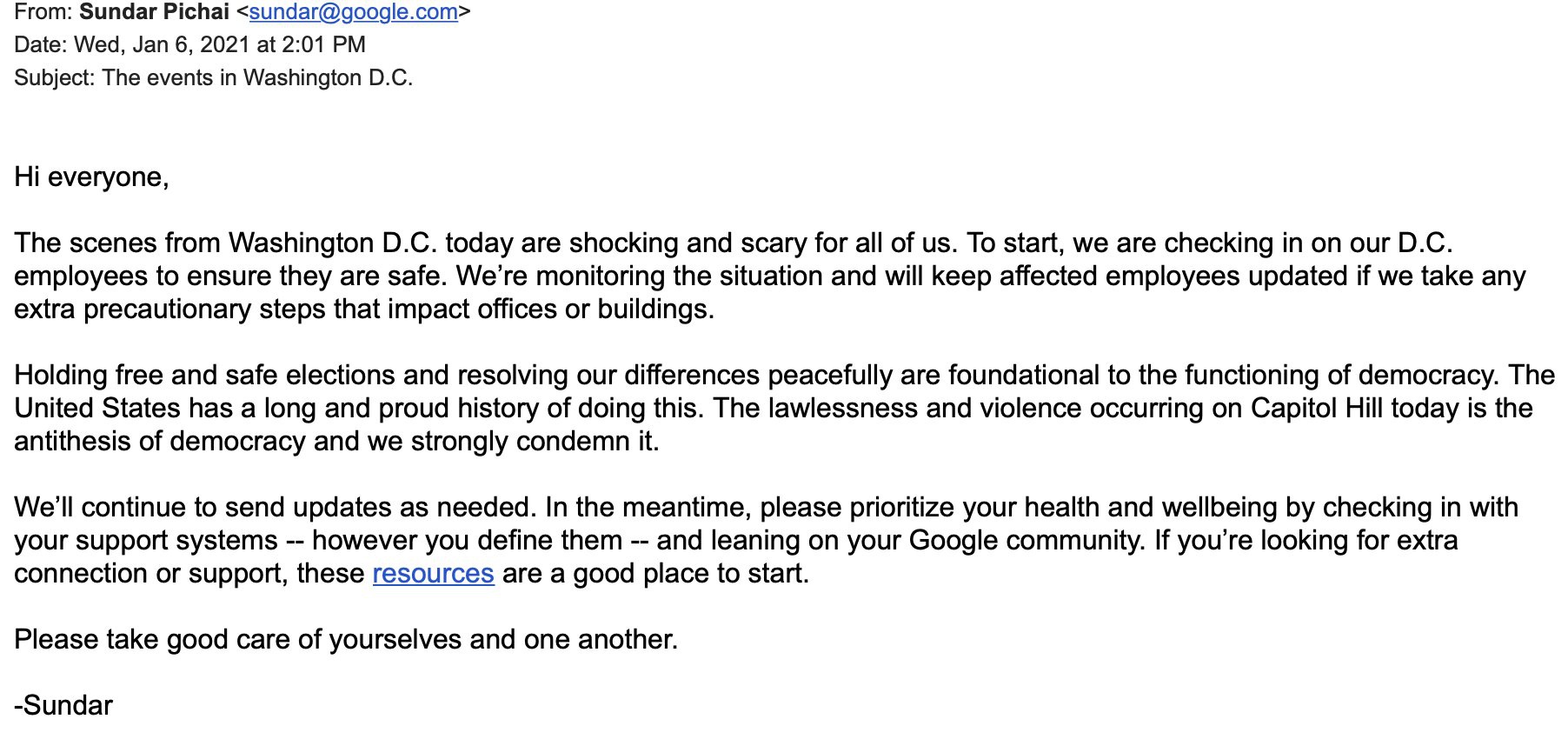Click the sundar@google.com email link
This screenshot has height=739, width=1568.
[353, 12]
